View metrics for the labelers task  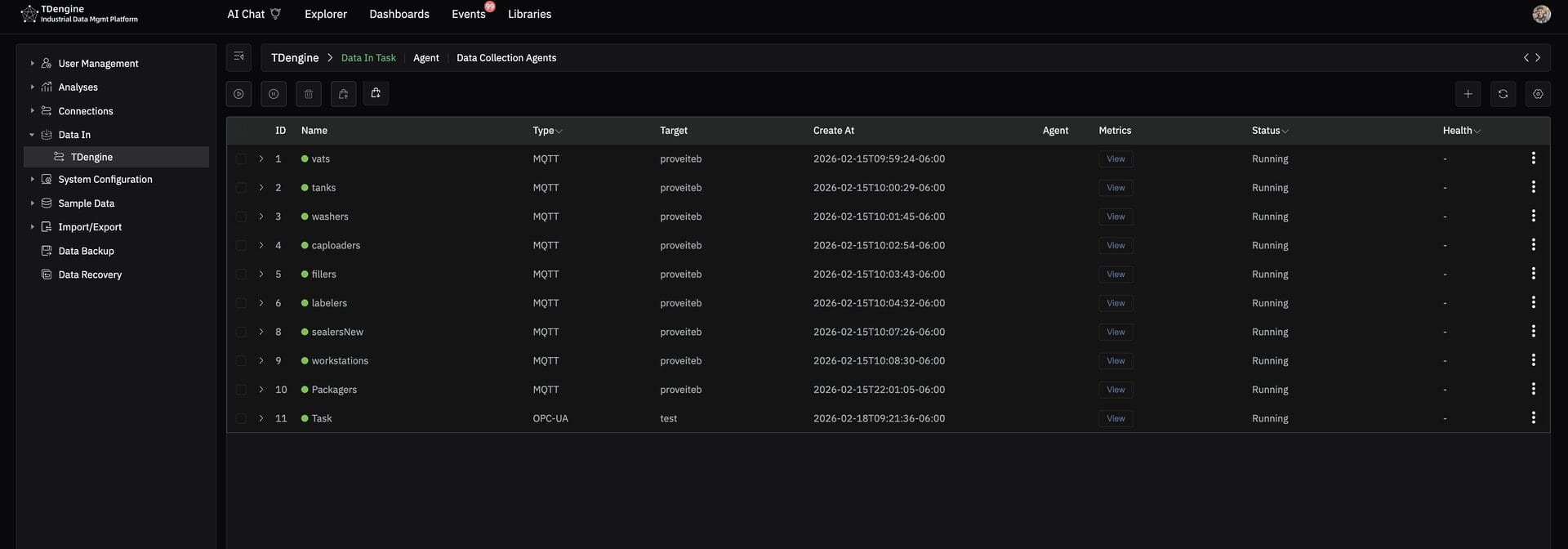(x=1116, y=303)
